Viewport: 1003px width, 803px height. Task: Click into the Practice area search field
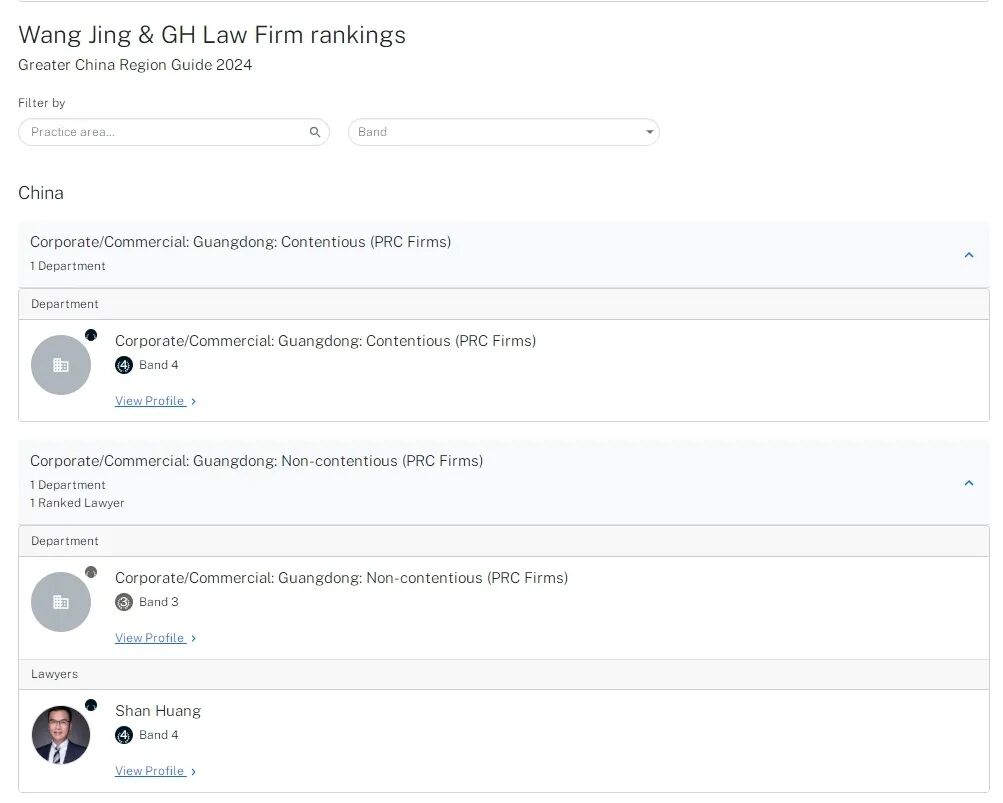point(173,132)
